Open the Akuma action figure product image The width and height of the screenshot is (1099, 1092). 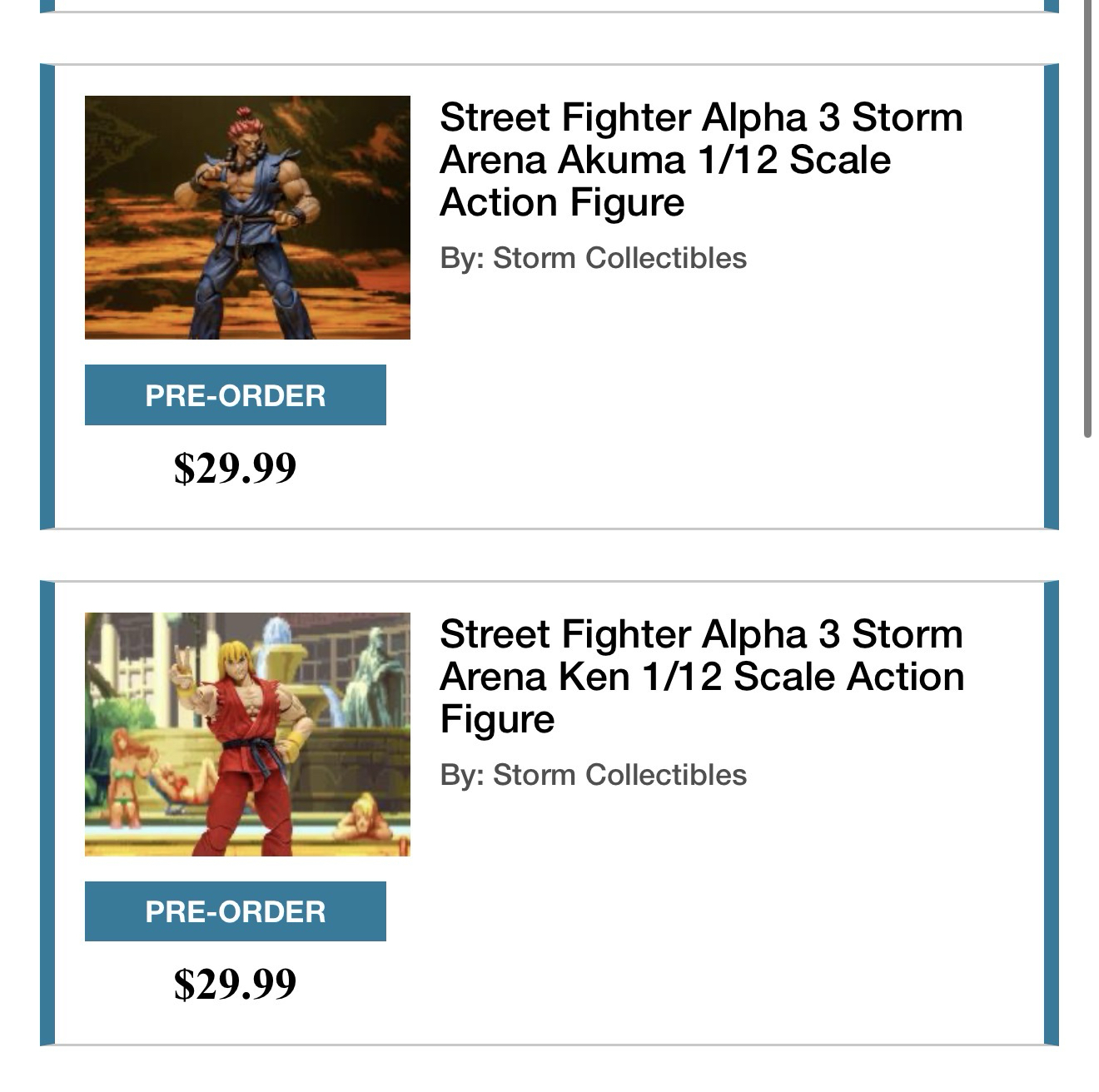tap(247, 217)
